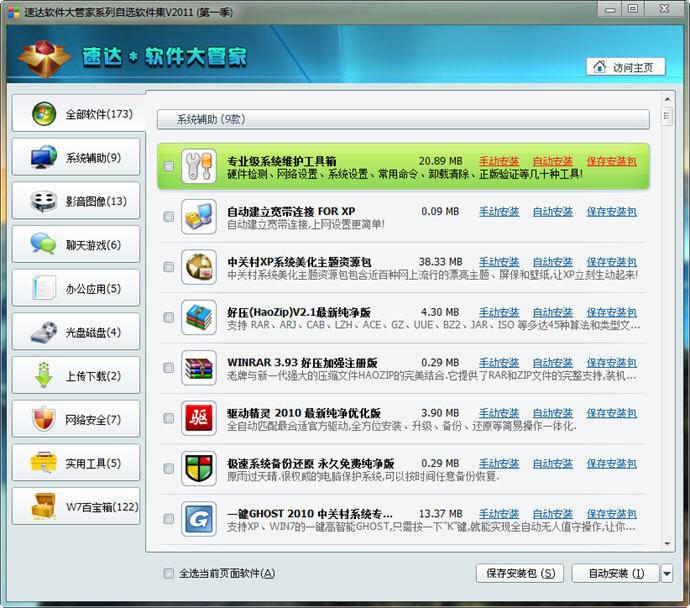Open the 聊天游戏(6) category
The width and height of the screenshot is (690, 608).
(x=76, y=245)
